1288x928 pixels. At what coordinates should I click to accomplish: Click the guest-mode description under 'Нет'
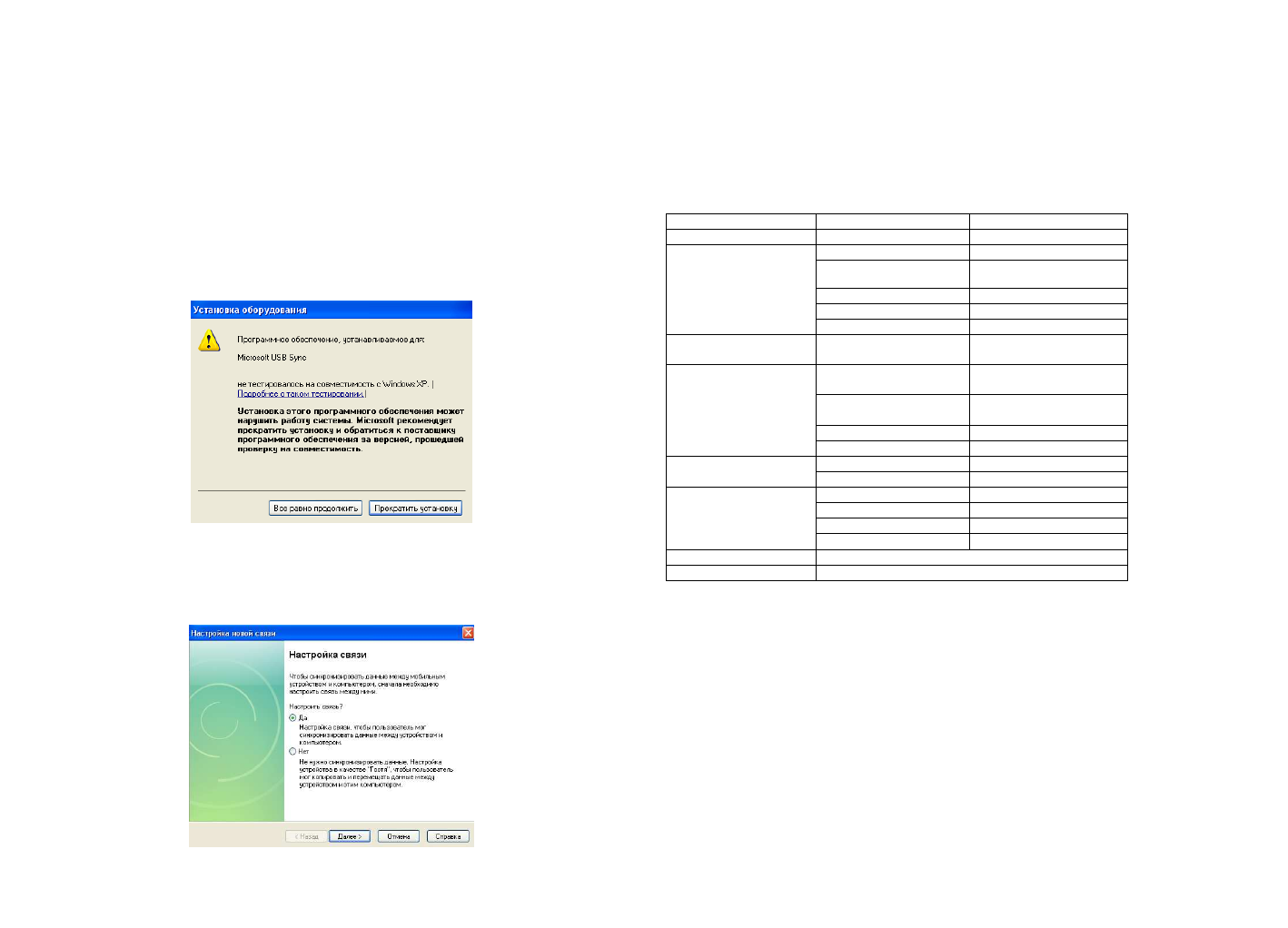point(375,774)
